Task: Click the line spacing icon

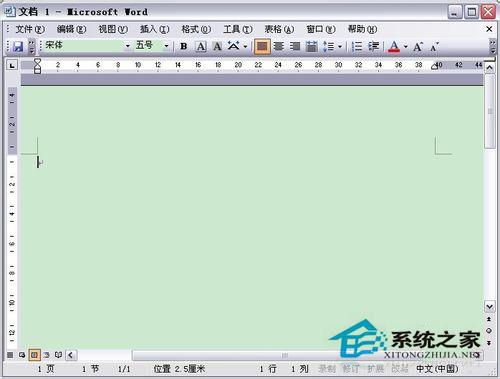Action: (328, 46)
